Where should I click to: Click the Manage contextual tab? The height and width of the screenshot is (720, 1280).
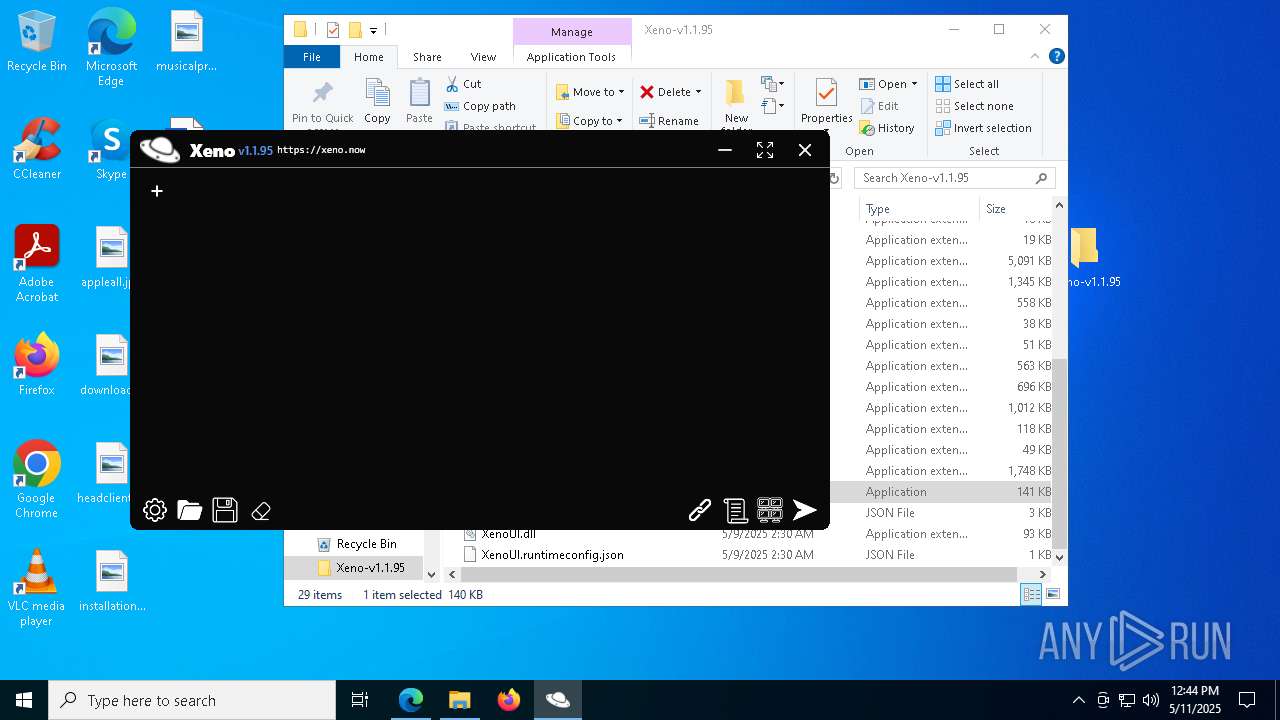(x=572, y=32)
